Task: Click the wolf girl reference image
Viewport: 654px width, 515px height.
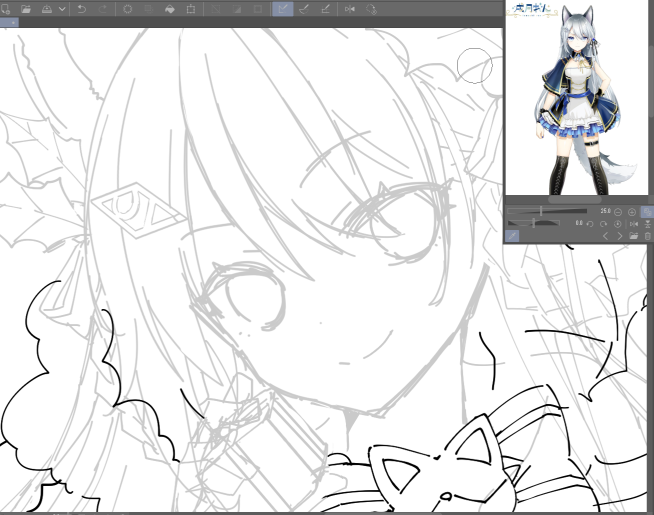Action: coord(578,99)
